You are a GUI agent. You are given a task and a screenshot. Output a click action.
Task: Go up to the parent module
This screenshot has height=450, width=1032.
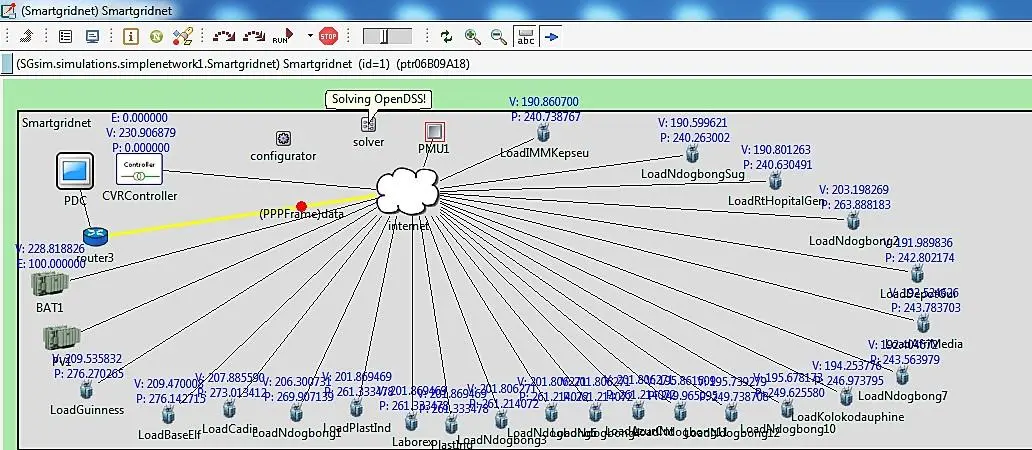click(x=26, y=37)
